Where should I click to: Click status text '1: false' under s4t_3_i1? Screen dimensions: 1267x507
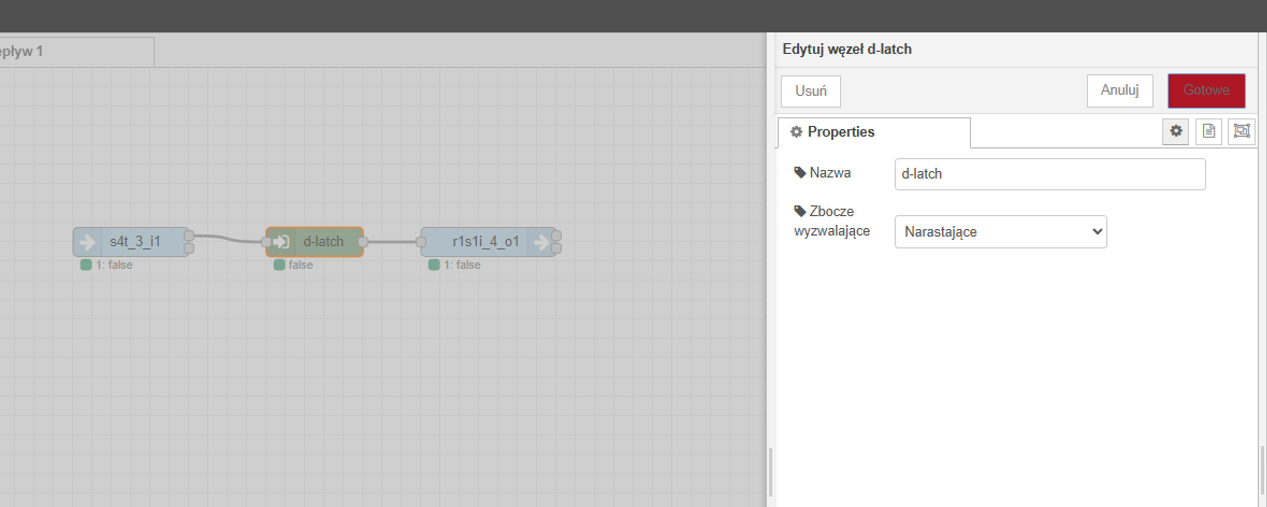[114, 265]
